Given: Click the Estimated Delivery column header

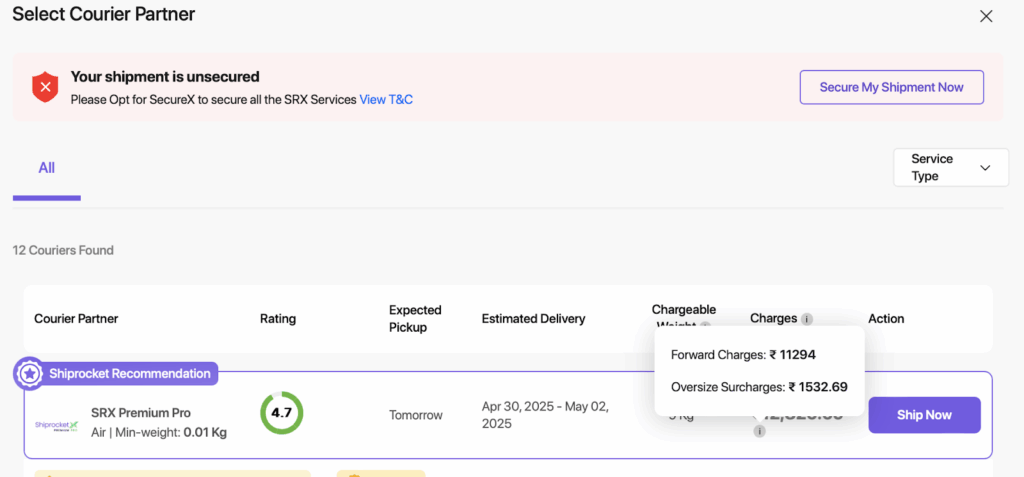Looking at the screenshot, I should pyautogui.click(x=533, y=319).
